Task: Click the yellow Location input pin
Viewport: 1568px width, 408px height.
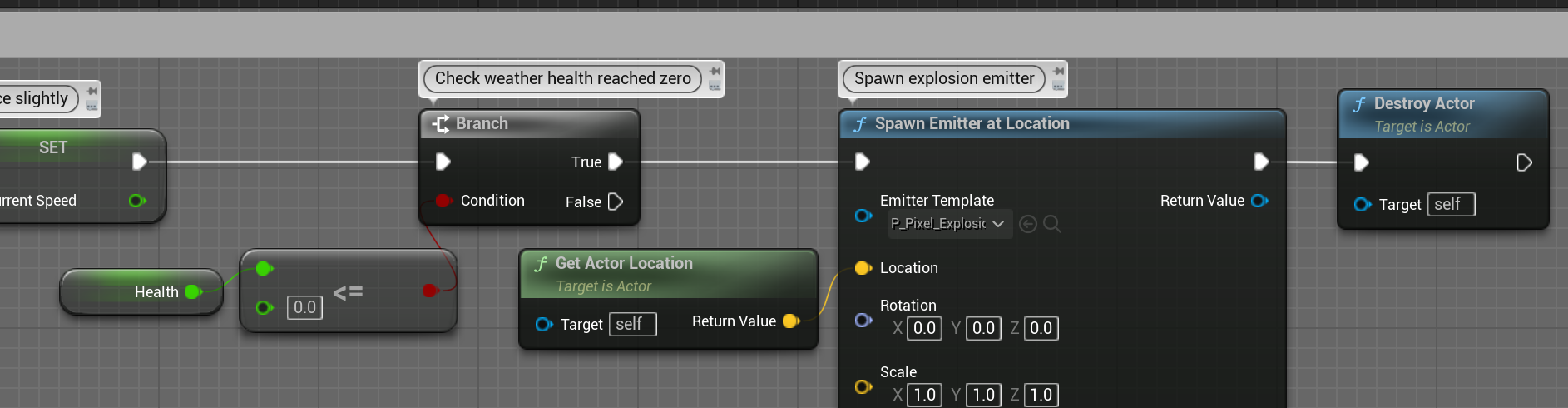Action: tap(863, 268)
